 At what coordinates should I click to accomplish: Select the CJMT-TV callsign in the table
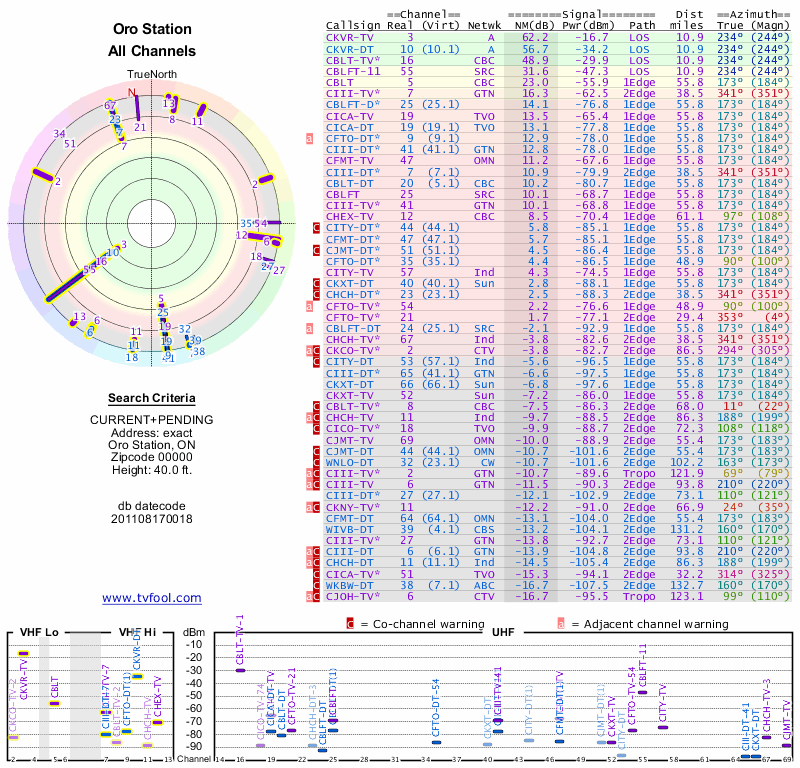click(x=349, y=440)
